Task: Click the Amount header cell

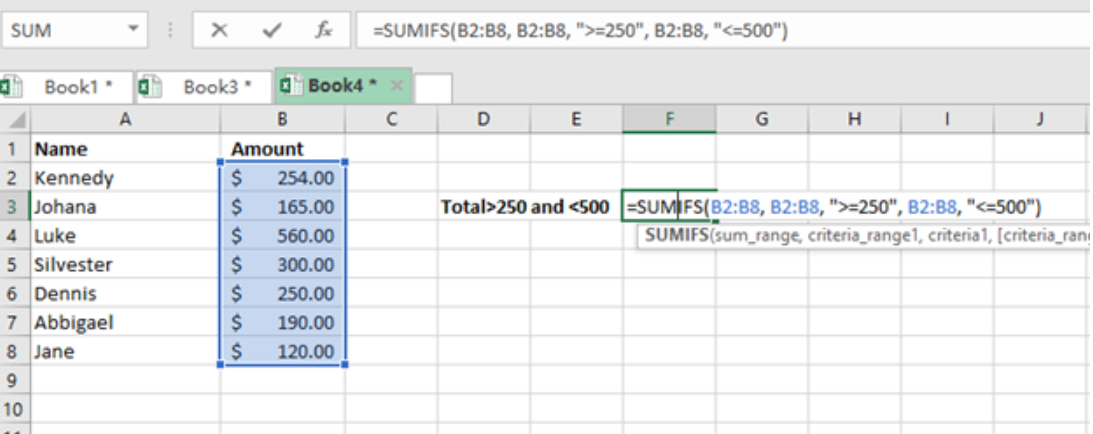Action: tap(282, 148)
